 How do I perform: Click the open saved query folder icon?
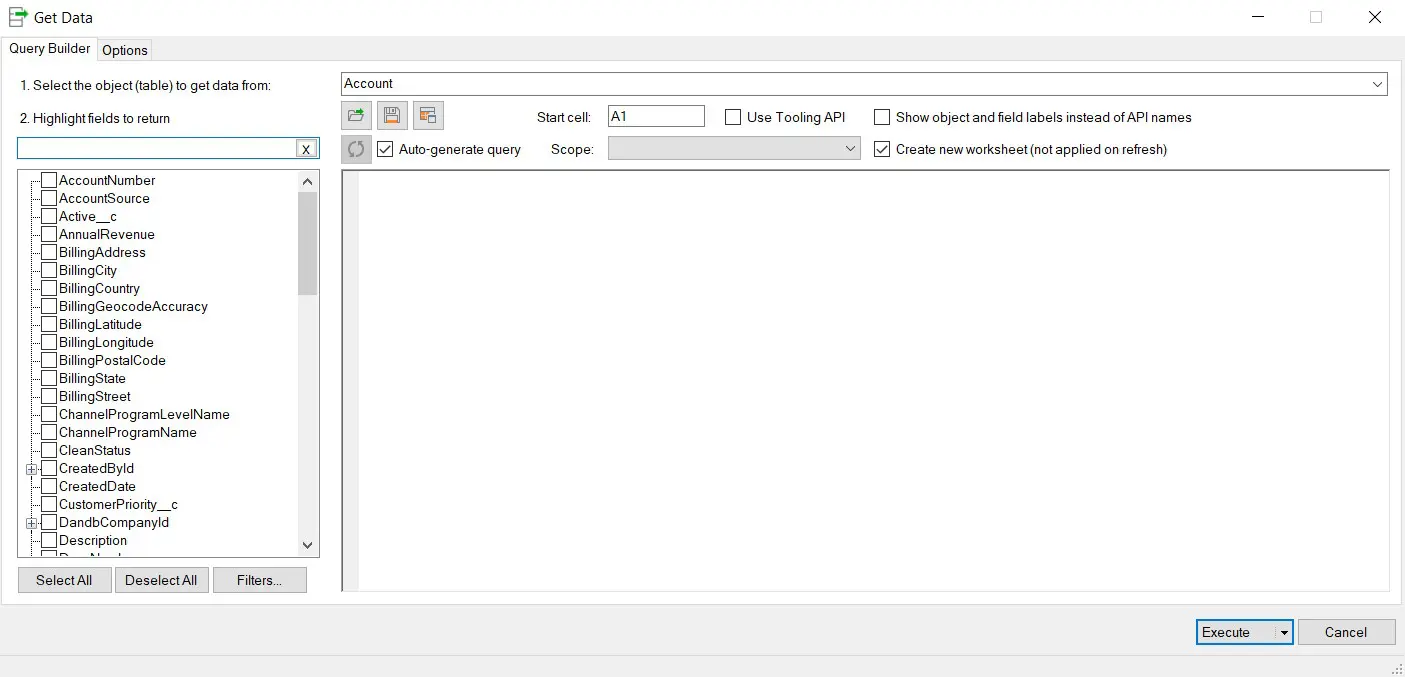[355, 116]
